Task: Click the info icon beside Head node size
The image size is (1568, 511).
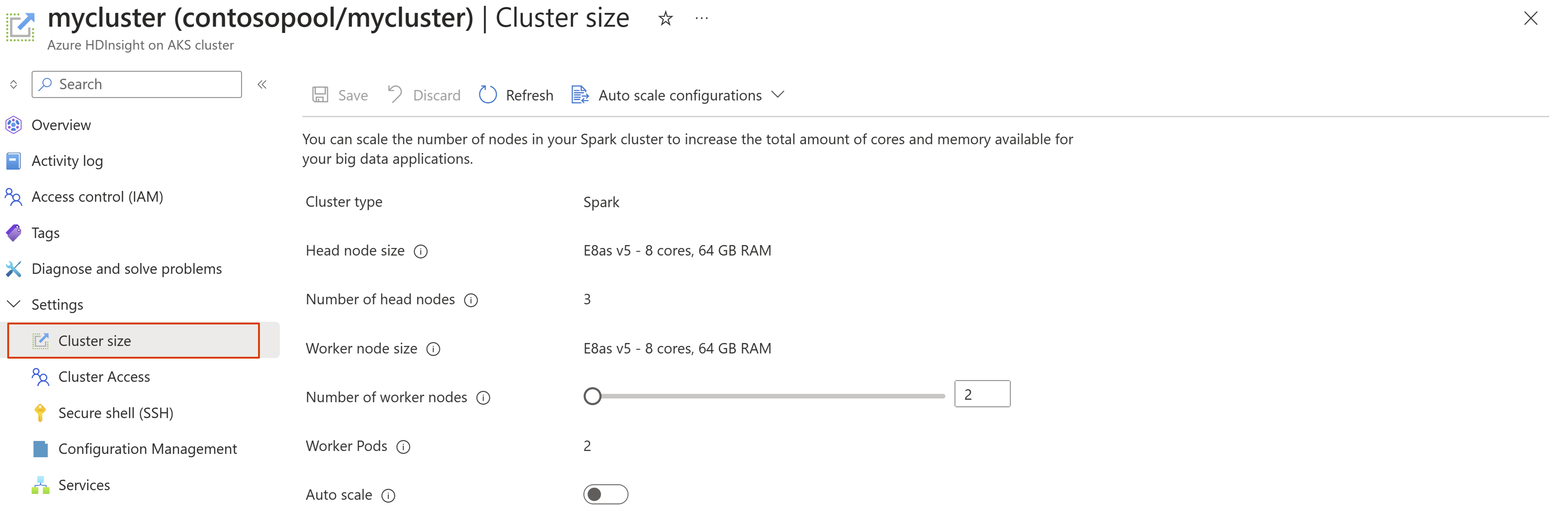Action: tap(421, 252)
